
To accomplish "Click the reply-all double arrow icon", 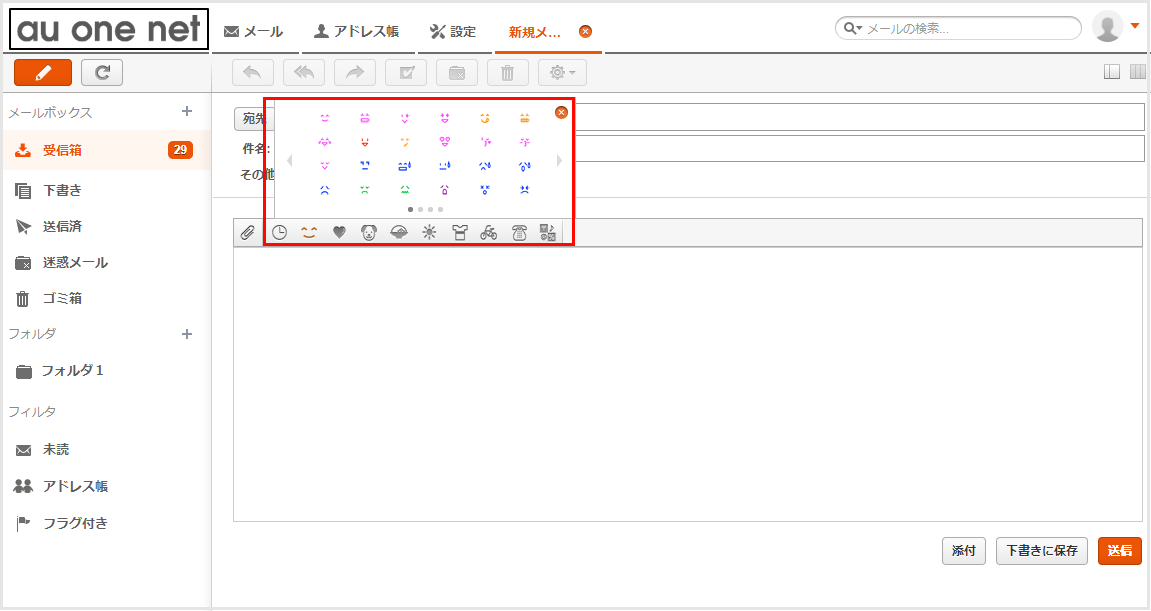I will [304, 73].
